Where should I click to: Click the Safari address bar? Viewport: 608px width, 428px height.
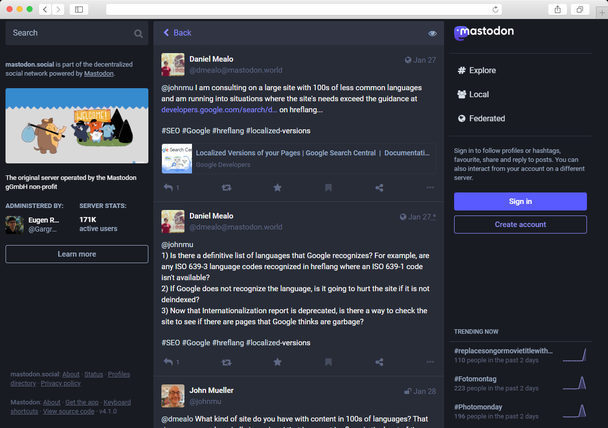[x=304, y=9]
